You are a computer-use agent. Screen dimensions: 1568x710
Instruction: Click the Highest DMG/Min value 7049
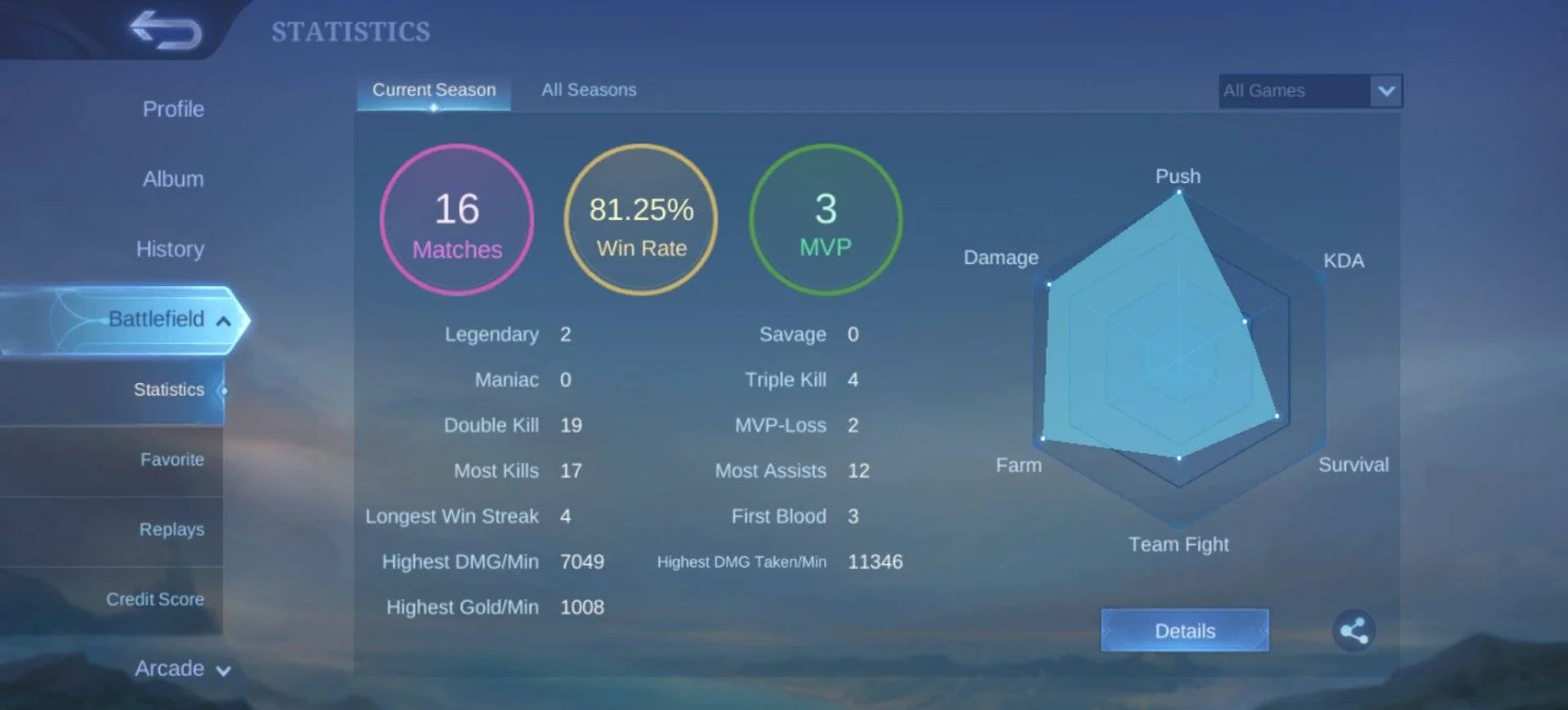click(x=582, y=562)
